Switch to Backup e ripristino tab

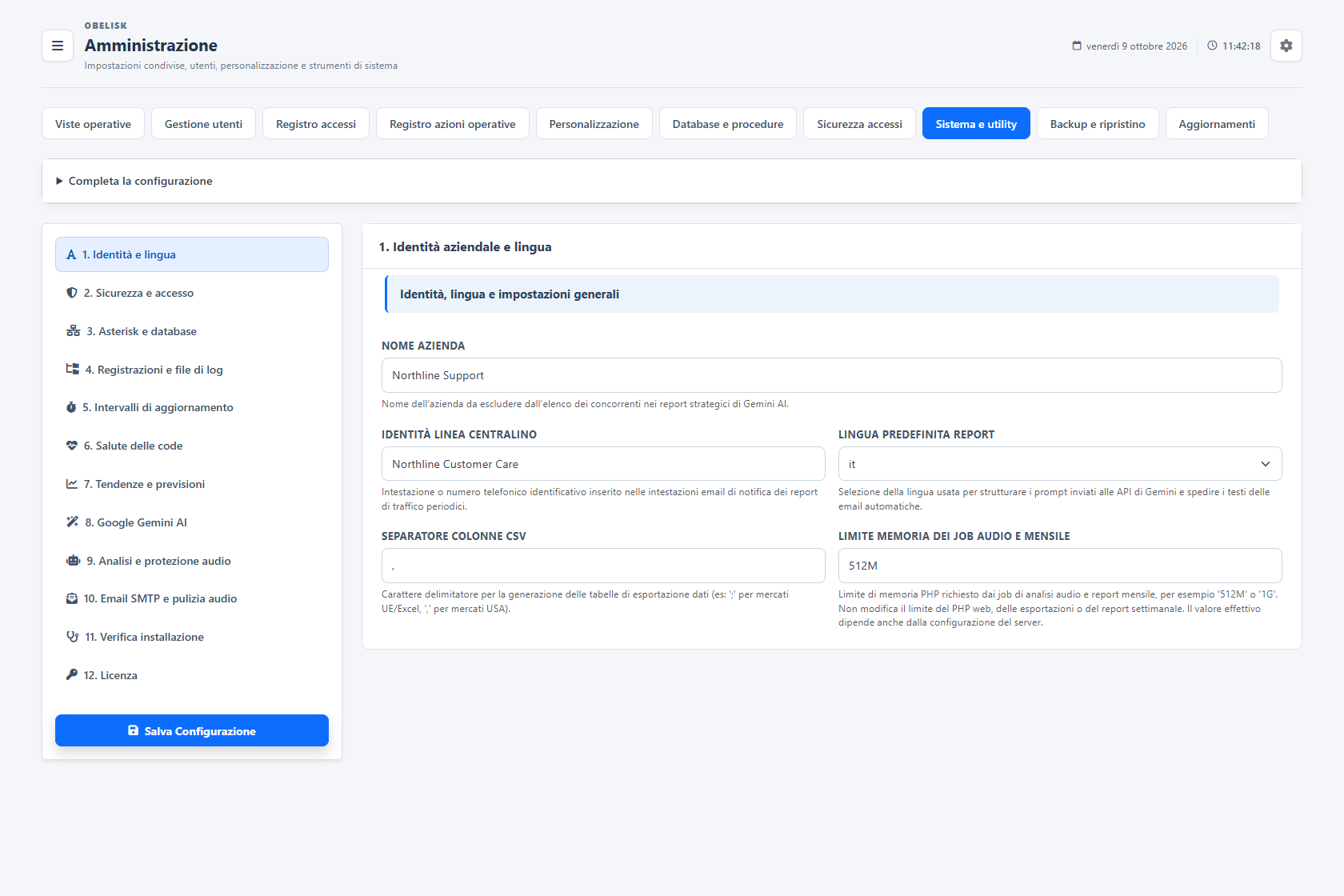(1097, 123)
